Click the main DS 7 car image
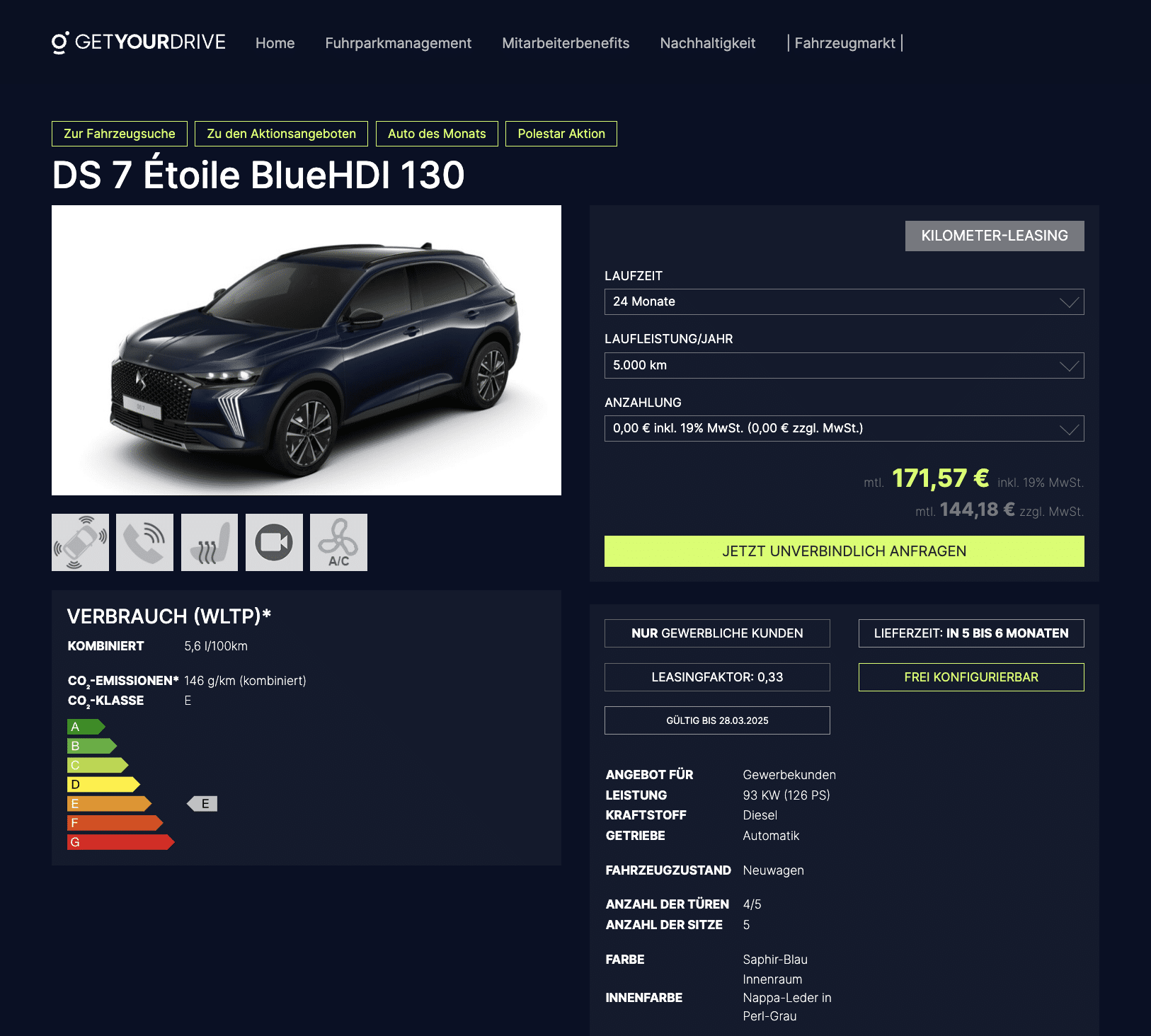 point(307,350)
